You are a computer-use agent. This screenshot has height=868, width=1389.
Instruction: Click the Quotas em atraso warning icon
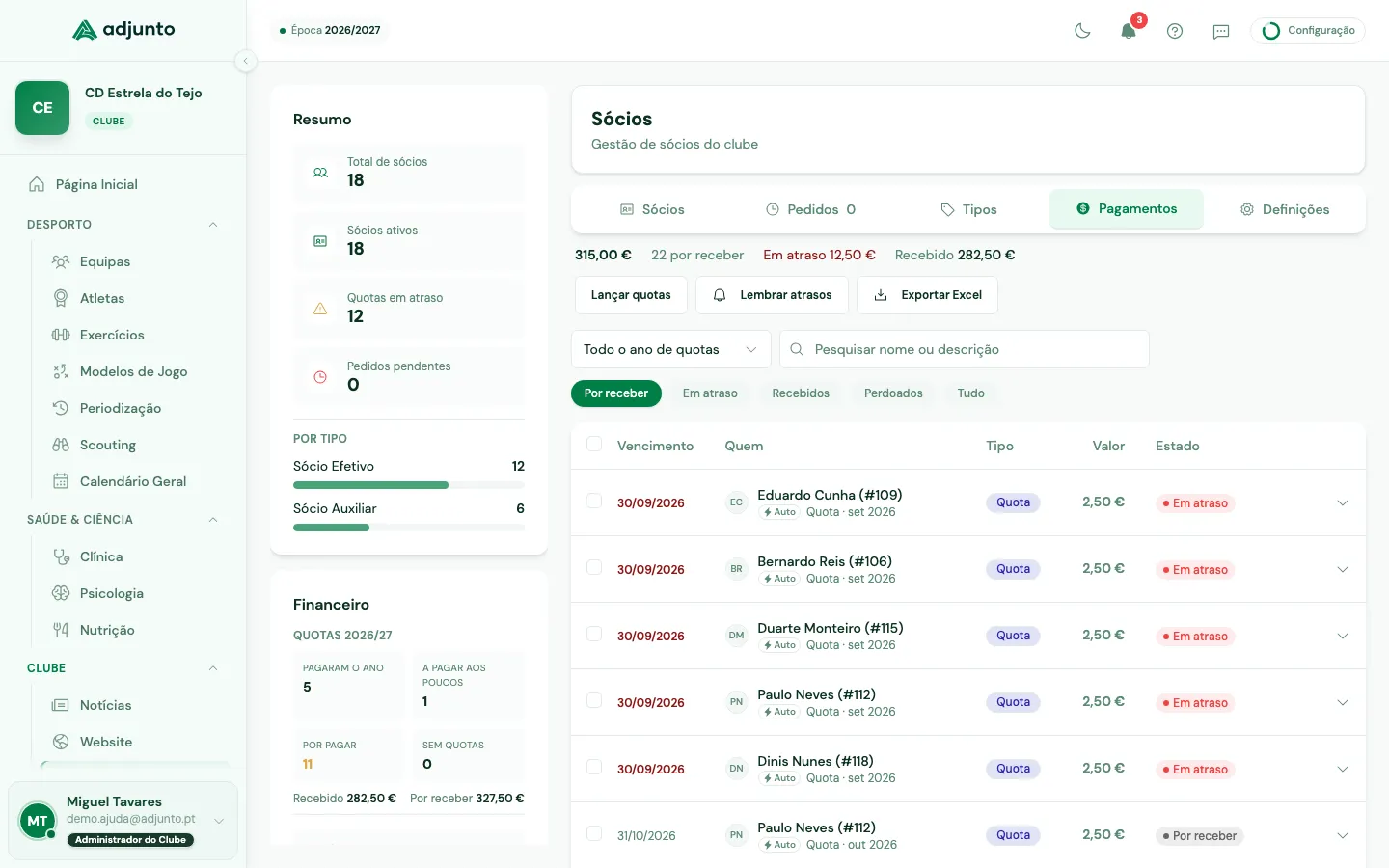coord(320,309)
